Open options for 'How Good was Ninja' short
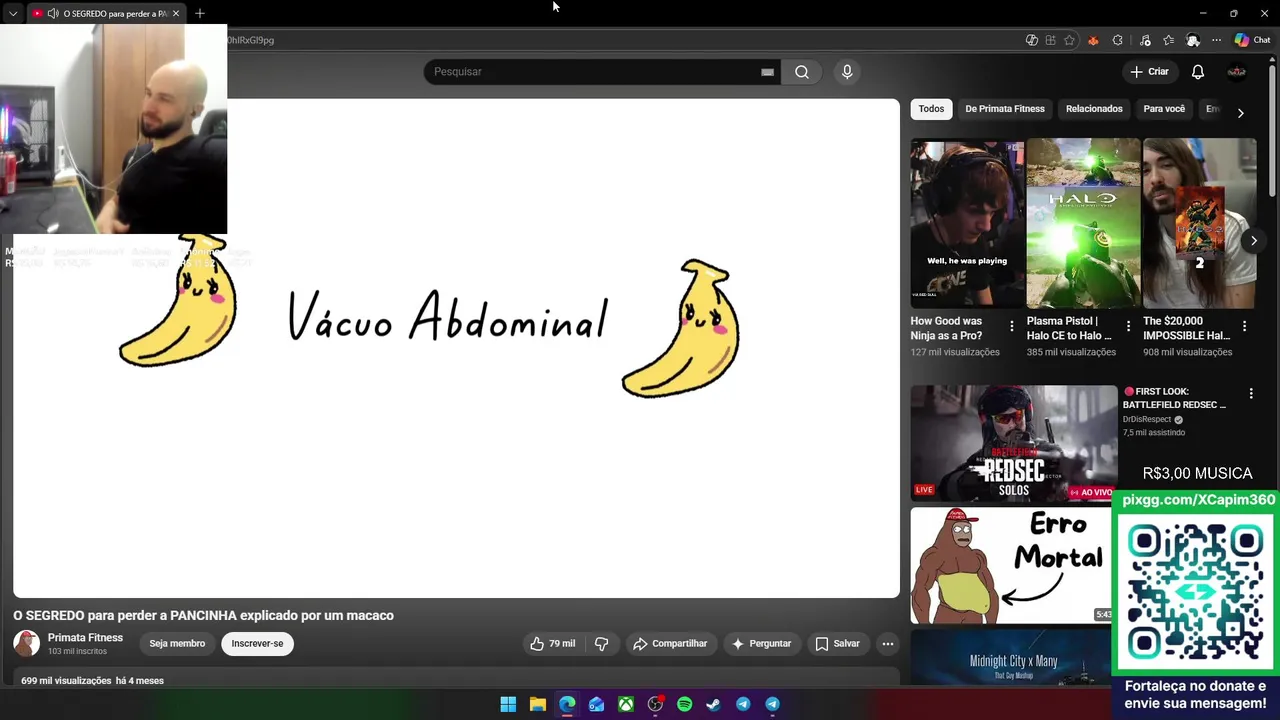1280x720 pixels. click(1012, 326)
